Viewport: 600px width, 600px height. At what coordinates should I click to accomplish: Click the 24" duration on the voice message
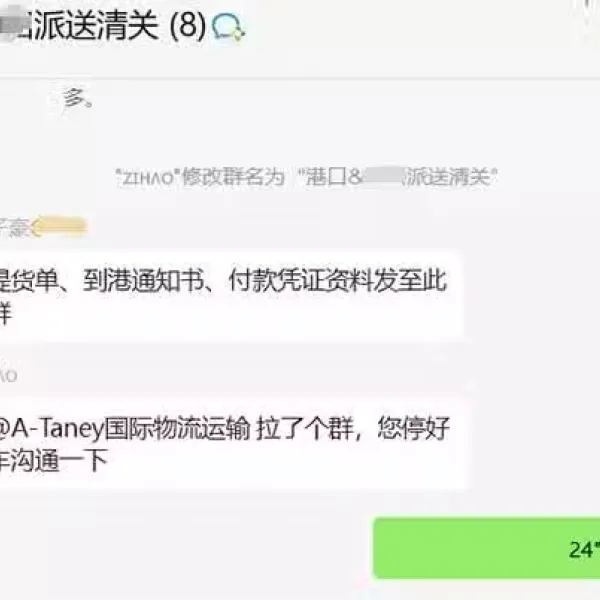[584, 549]
